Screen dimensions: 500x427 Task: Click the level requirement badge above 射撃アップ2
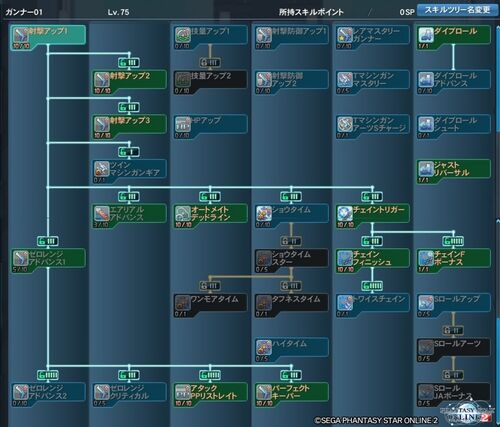click(x=129, y=62)
